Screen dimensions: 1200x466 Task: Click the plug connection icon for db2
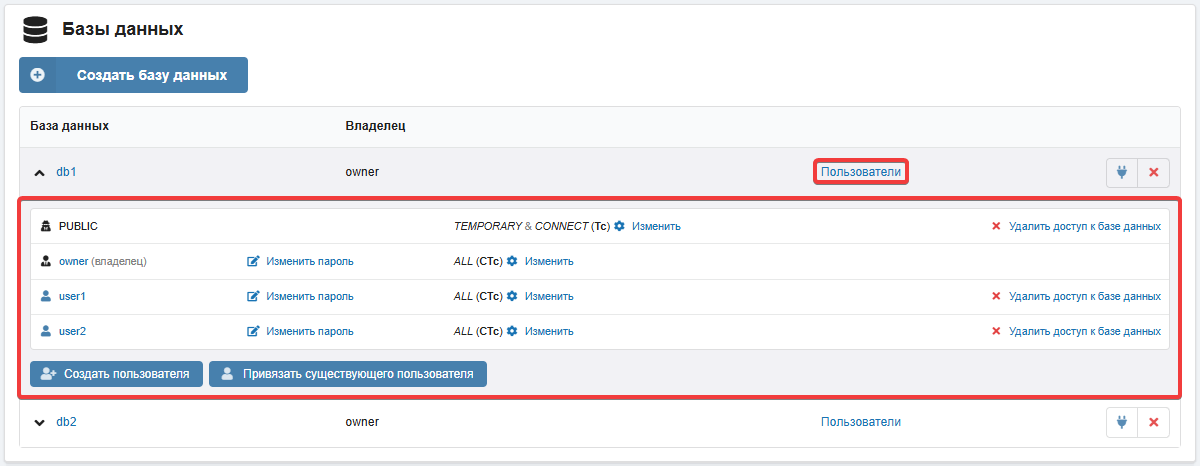[1121, 422]
